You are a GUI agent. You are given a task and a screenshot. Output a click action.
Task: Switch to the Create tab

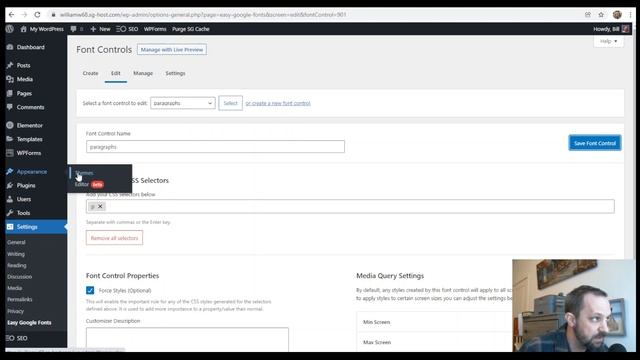(90, 73)
